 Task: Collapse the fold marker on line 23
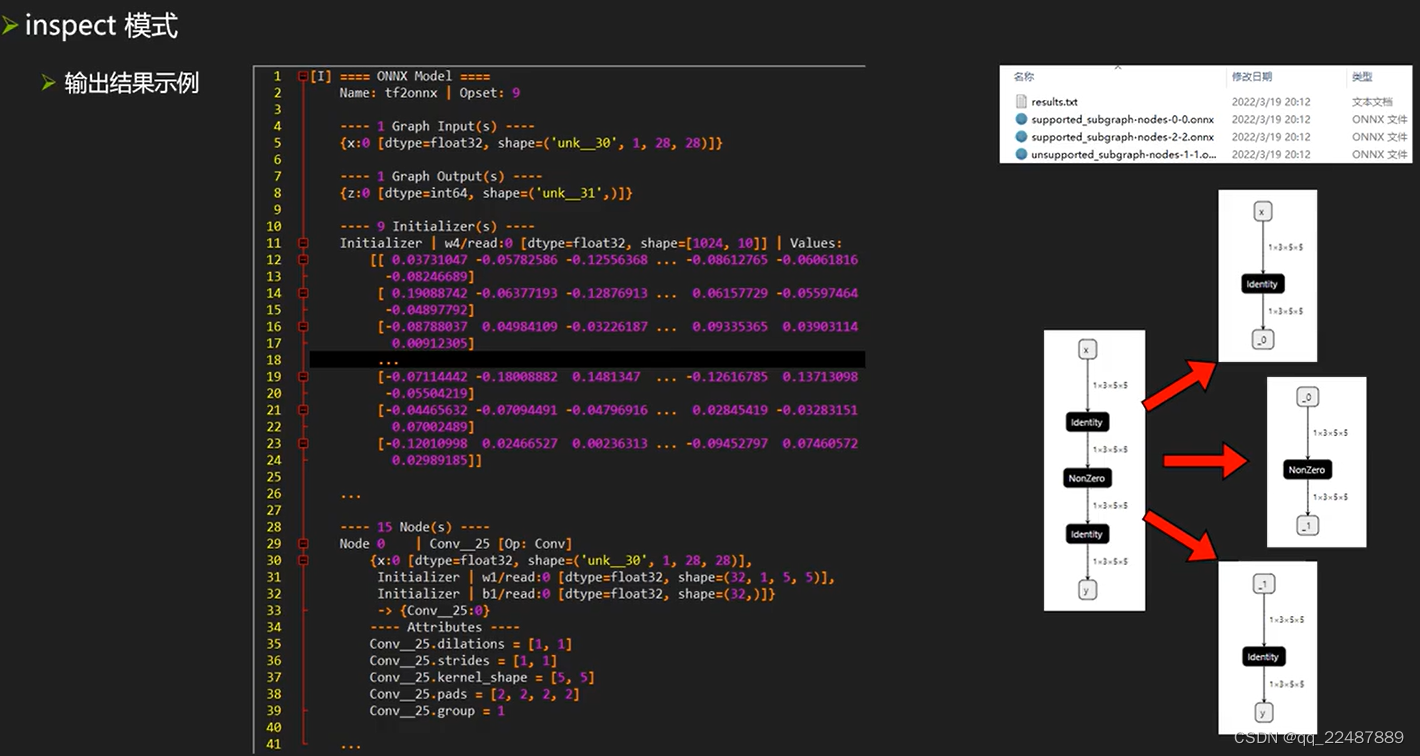coord(303,443)
